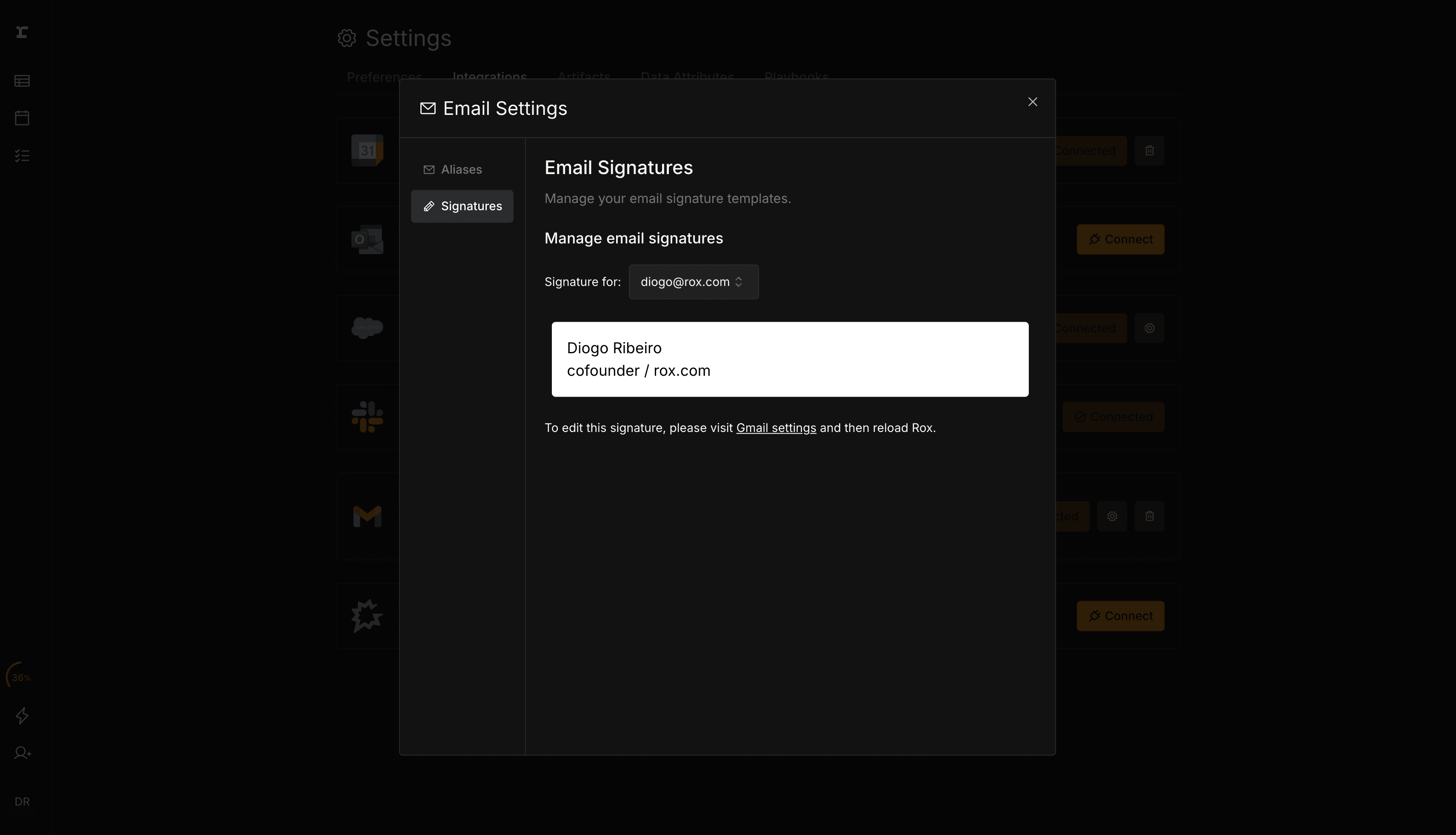Click the Gmail integration gear icon
This screenshot has height=835, width=1456.
point(1111,516)
